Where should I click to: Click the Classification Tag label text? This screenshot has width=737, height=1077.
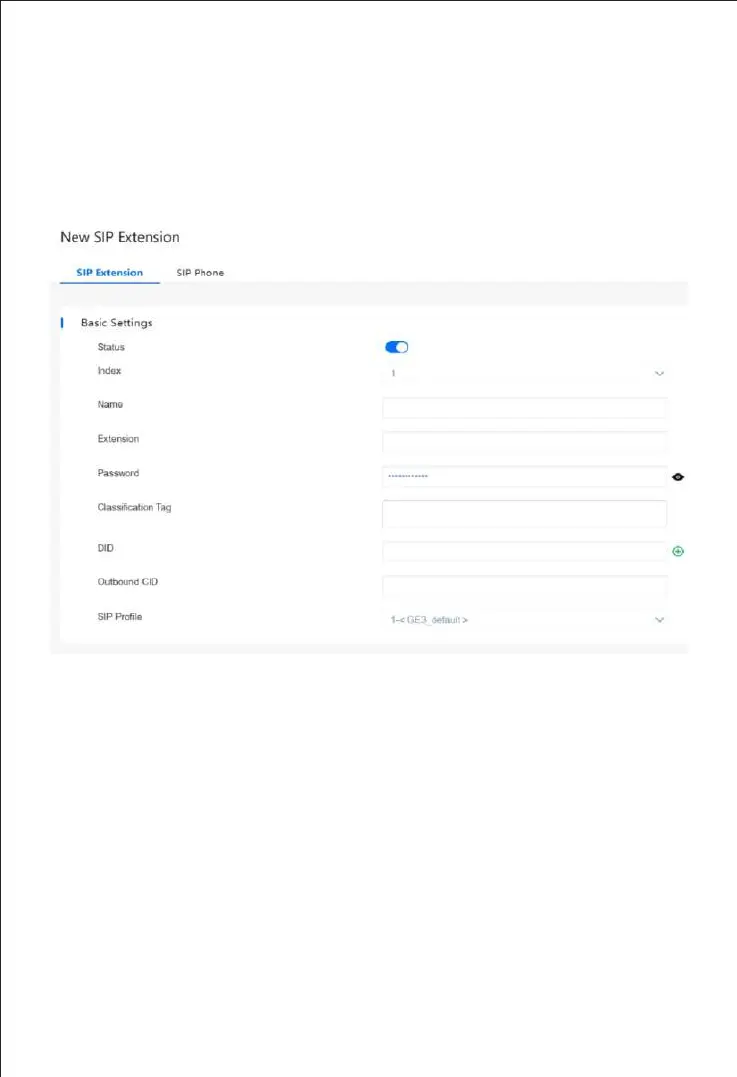[134, 507]
